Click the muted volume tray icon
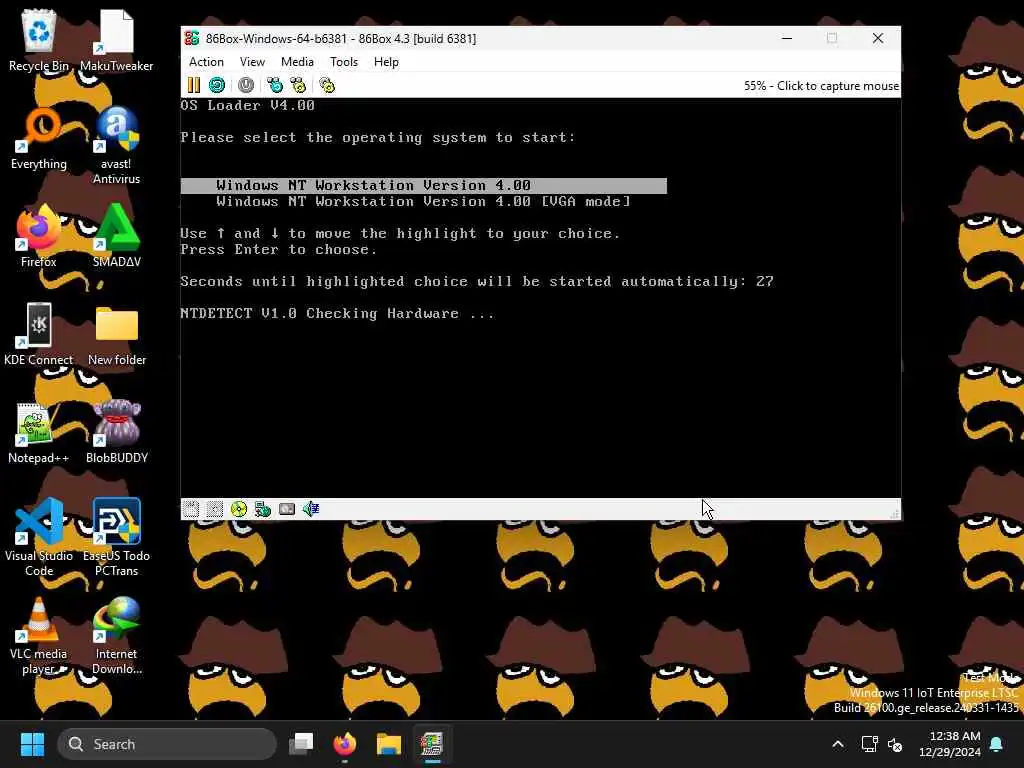 coord(895,744)
